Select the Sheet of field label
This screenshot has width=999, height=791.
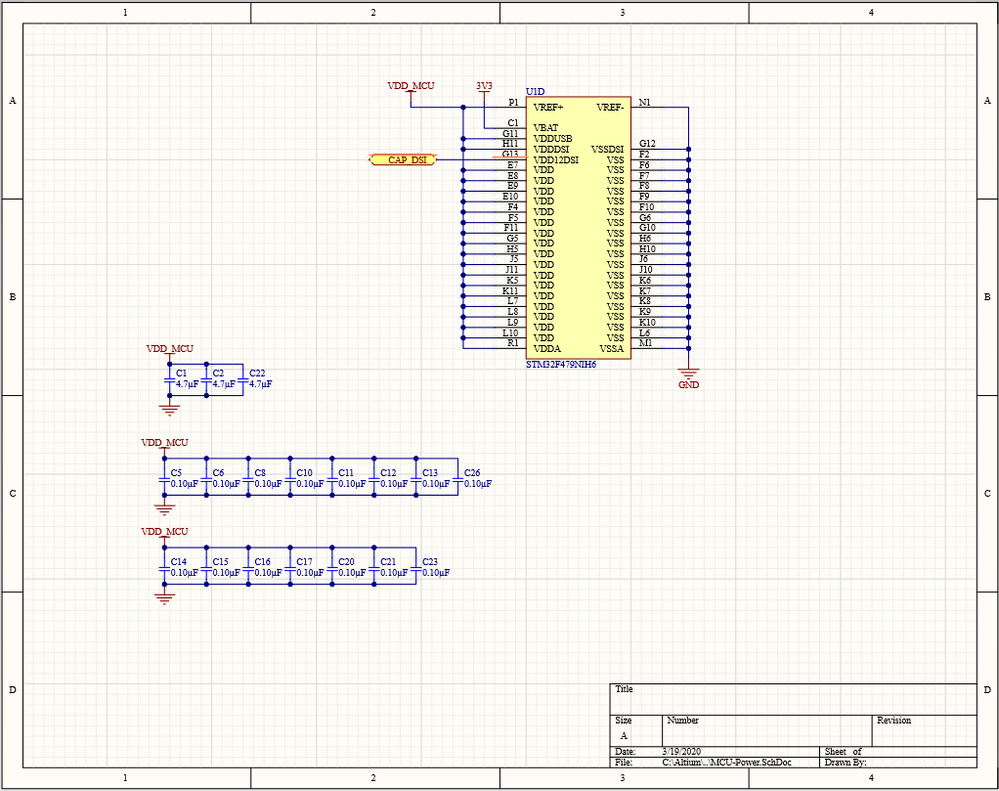click(843, 752)
